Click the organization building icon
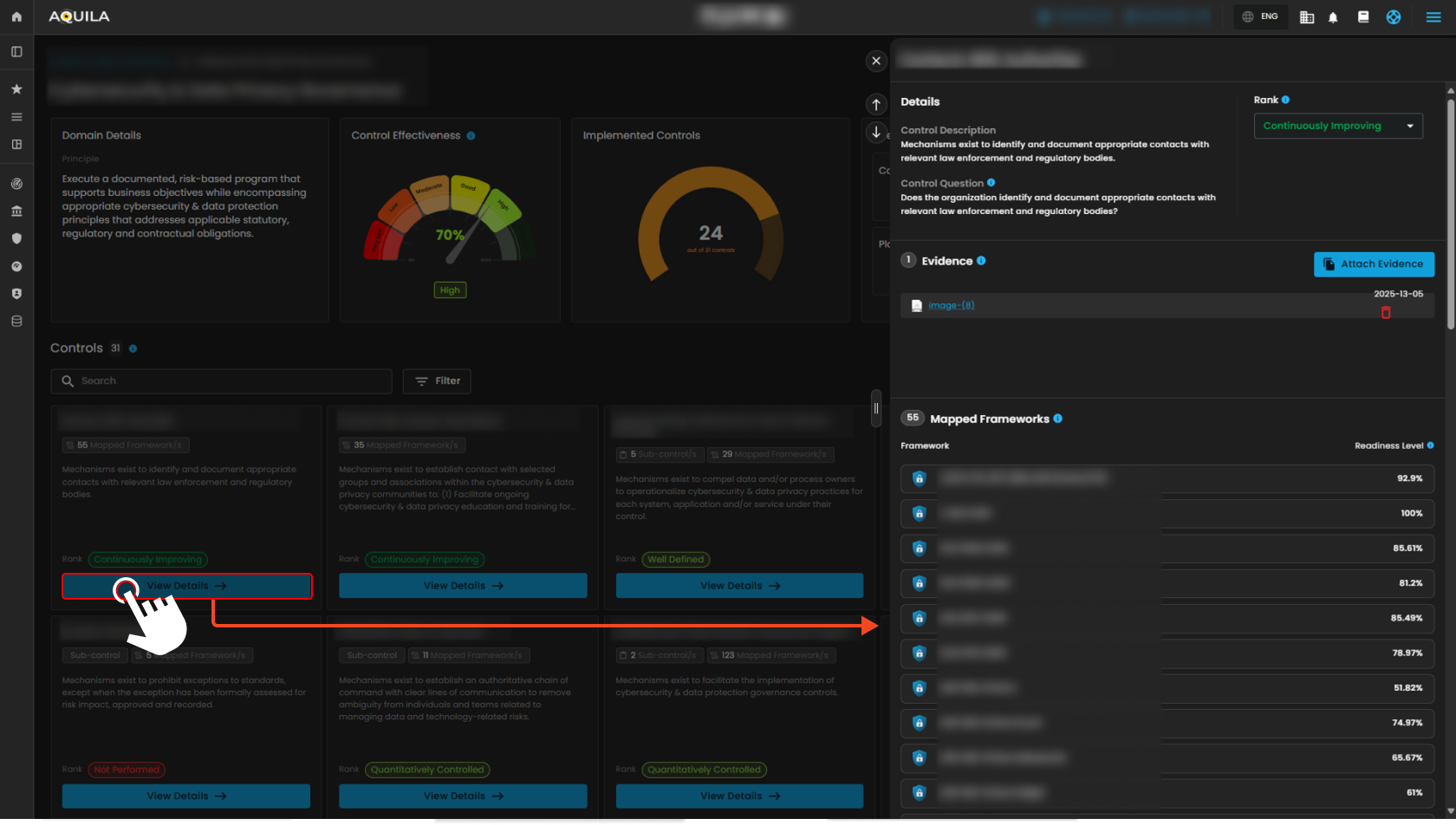This screenshot has width=1456, height=825. [1307, 17]
